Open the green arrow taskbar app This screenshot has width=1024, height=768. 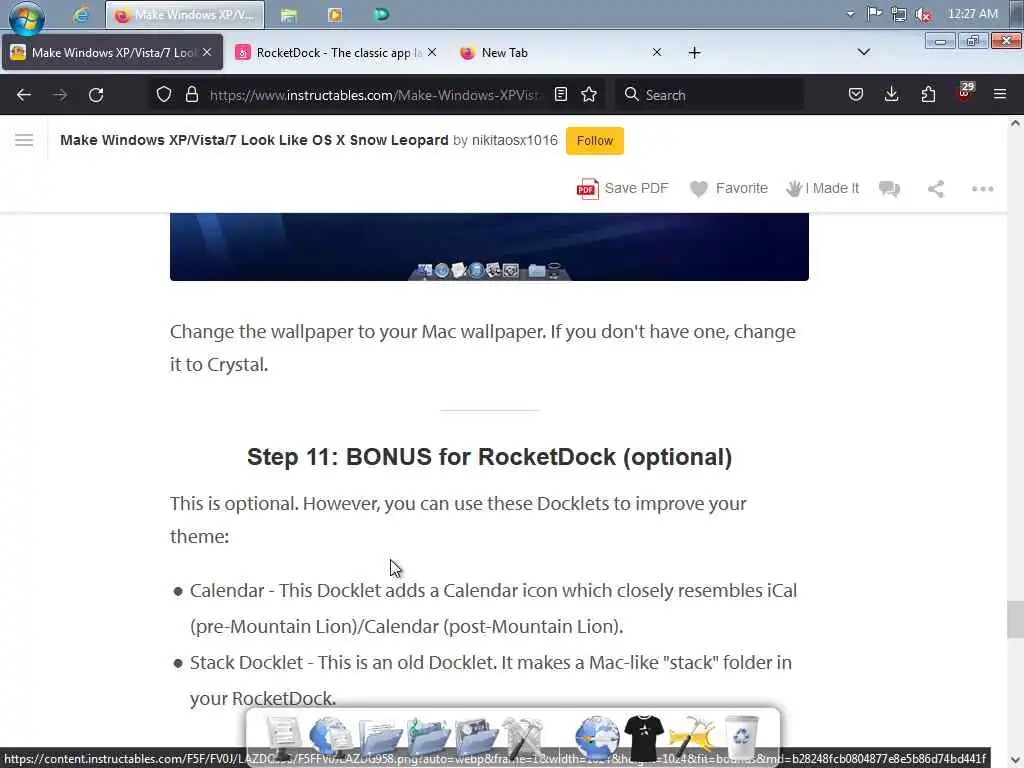381,14
